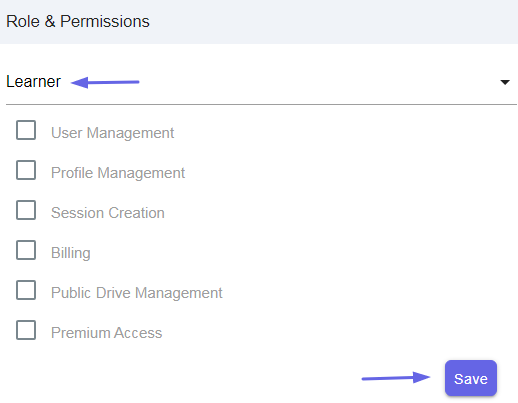Image resolution: width=518 pixels, height=403 pixels.
Task: Expand the role dropdown caret arrow
Action: 505,82
